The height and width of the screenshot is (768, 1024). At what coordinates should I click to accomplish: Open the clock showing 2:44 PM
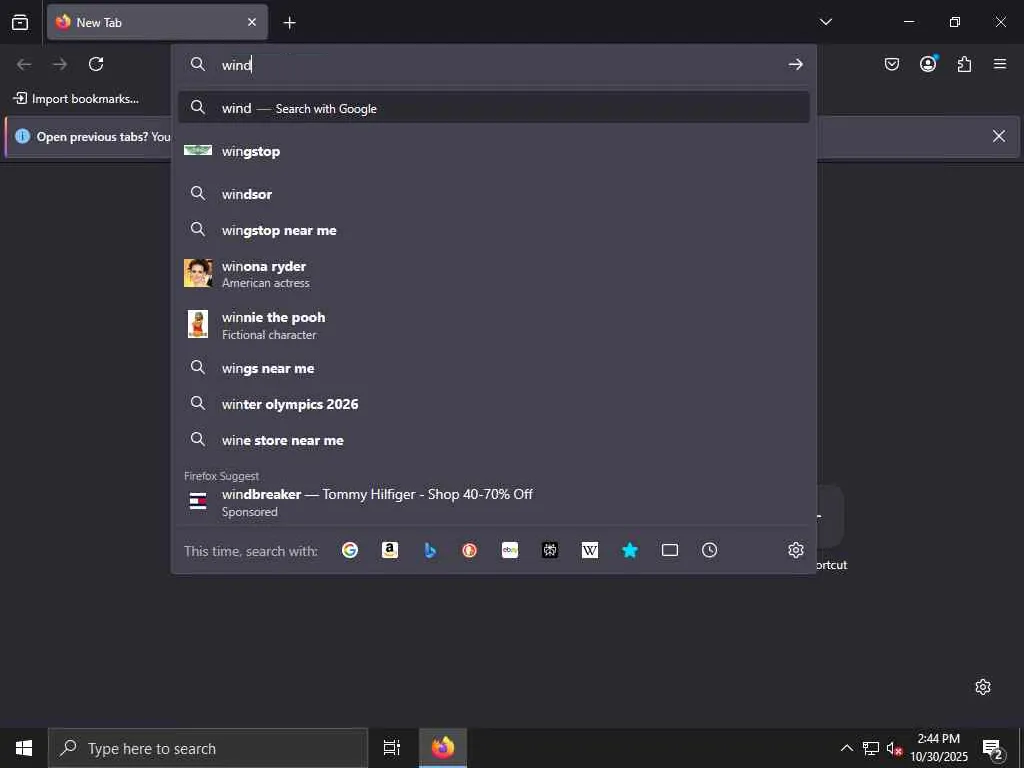[x=939, y=748]
